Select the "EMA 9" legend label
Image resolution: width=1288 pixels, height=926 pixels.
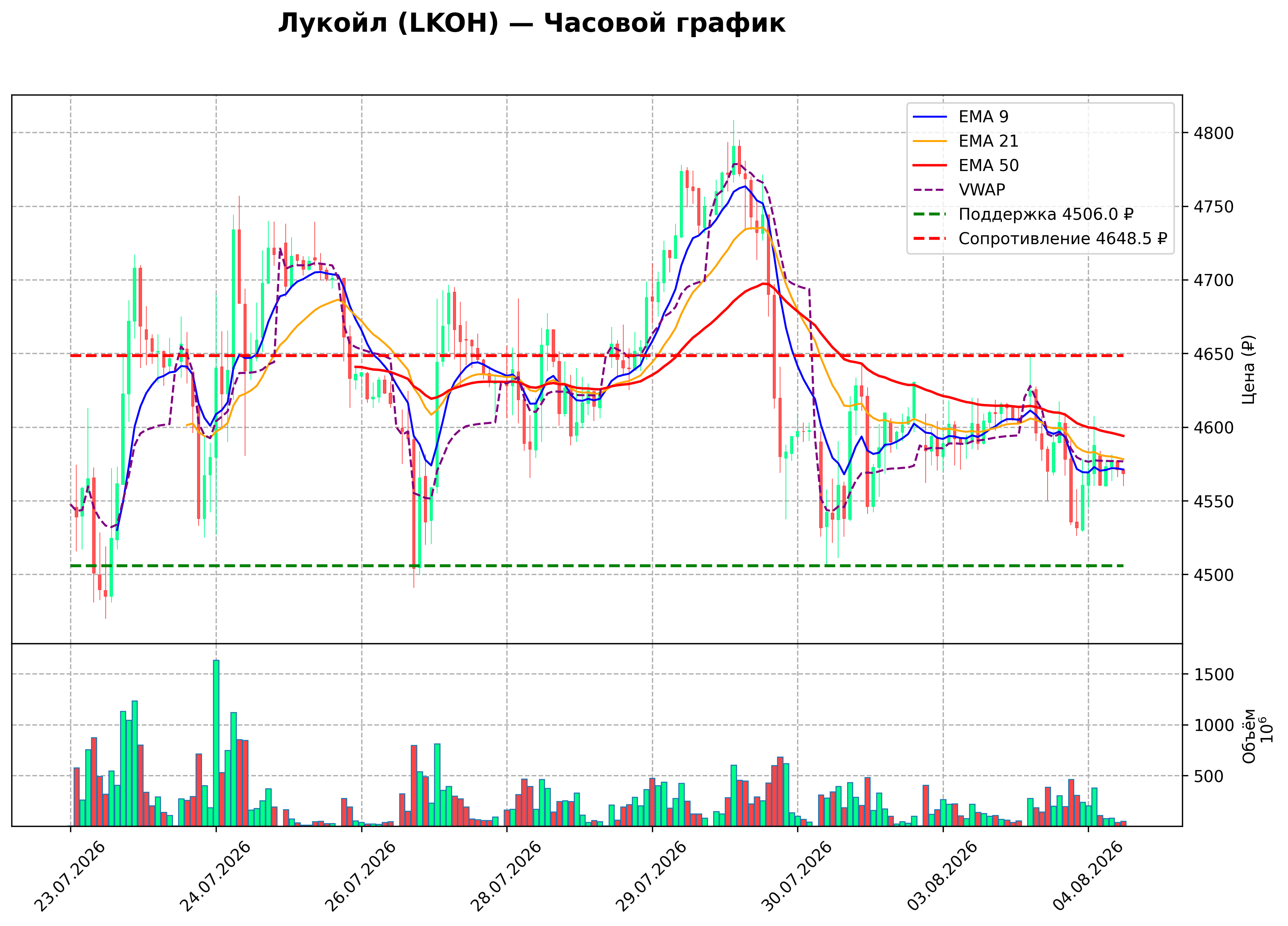tap(984, 116)
